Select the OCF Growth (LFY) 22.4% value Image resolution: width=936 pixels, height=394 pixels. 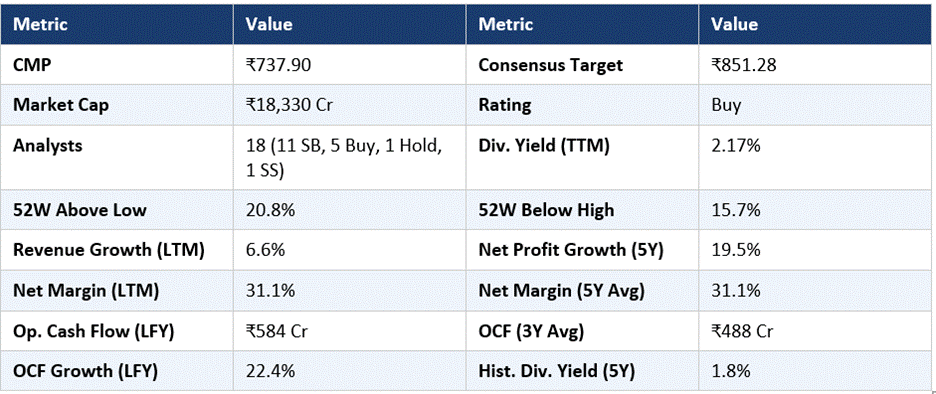[x=270, y=371]
